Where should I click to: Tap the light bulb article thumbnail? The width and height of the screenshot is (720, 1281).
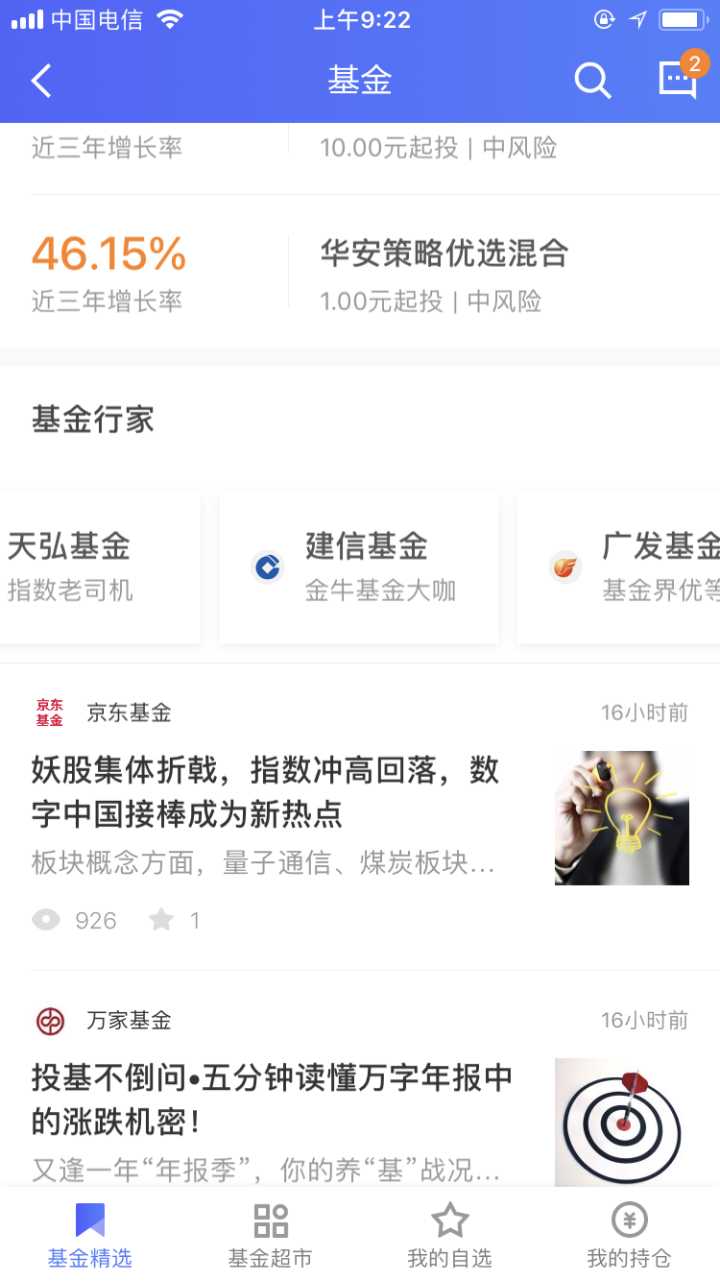622,818
